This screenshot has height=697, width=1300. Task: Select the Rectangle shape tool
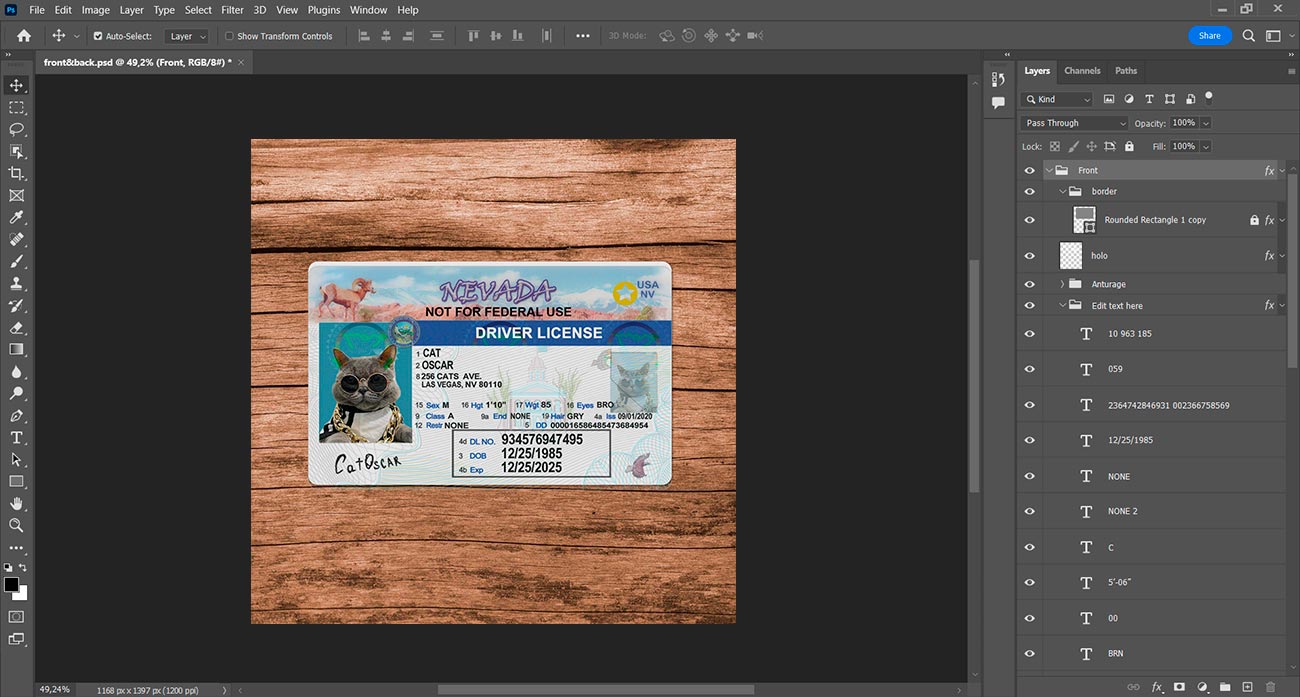click(x=16, y=482)
